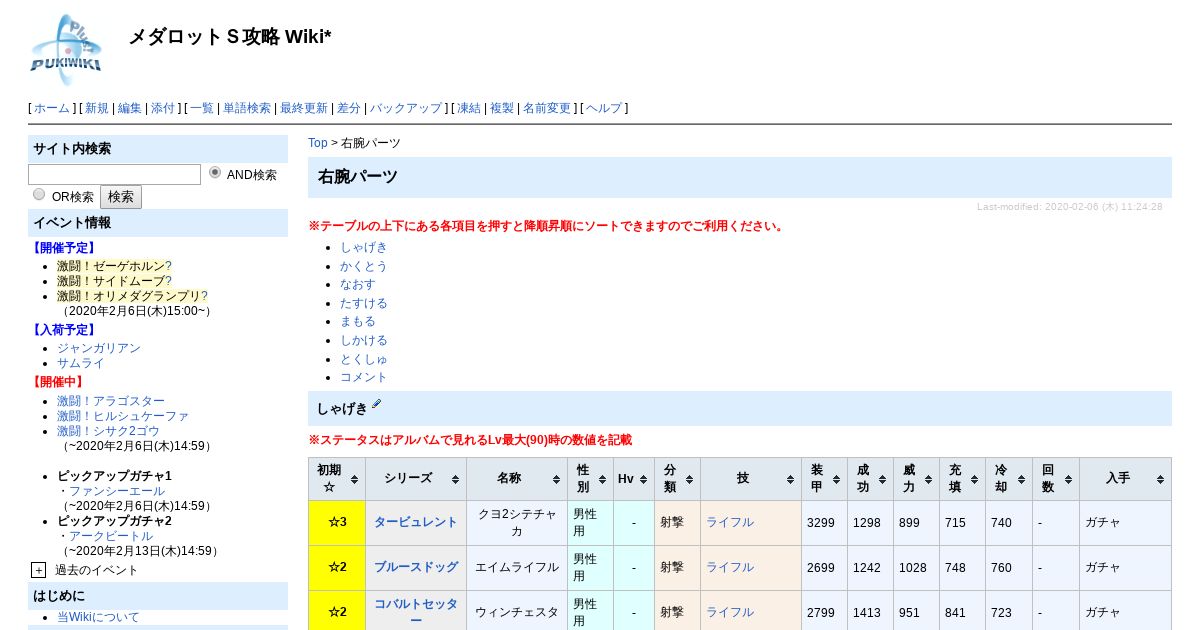Image resolution: width=1200 pixels, height=630 pixels.
Task: Click the edit pencil icon beside しゃげき
Action: point(377,405)
